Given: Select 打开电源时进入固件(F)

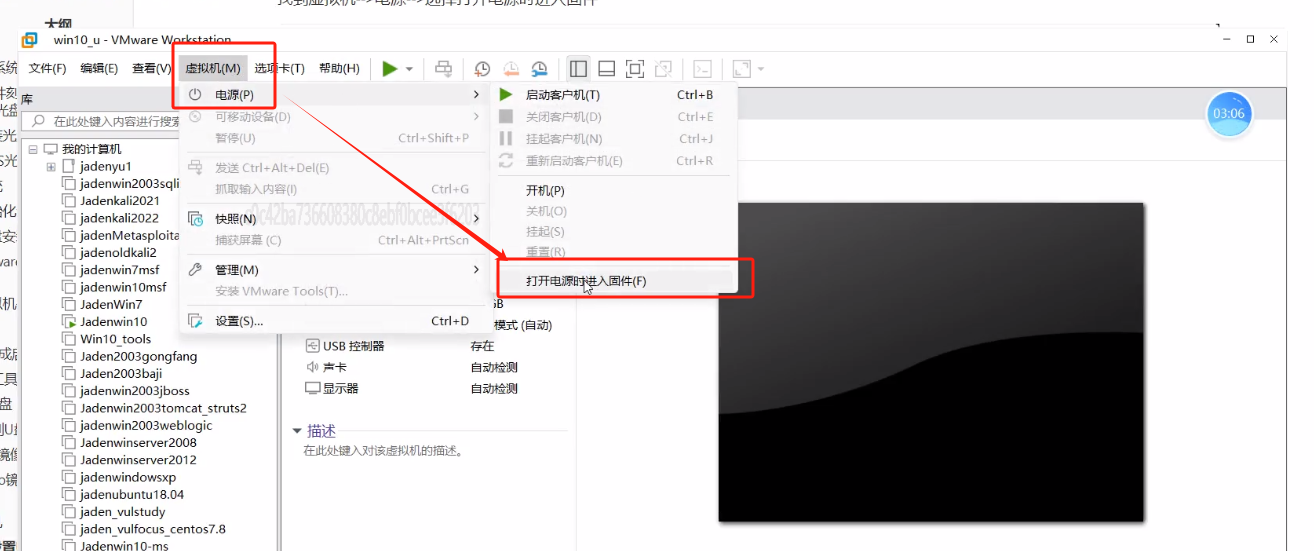Looking at the screenshot, I should [x=614, y=281].
